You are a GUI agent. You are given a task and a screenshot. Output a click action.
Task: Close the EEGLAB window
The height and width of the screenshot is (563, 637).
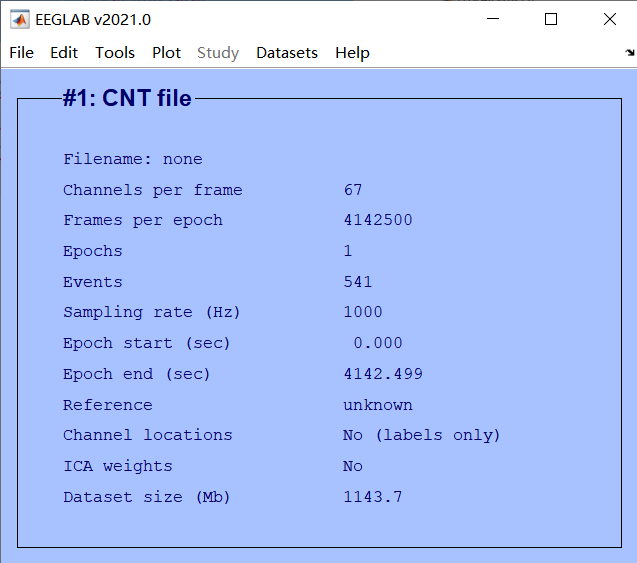click(610, 19)
